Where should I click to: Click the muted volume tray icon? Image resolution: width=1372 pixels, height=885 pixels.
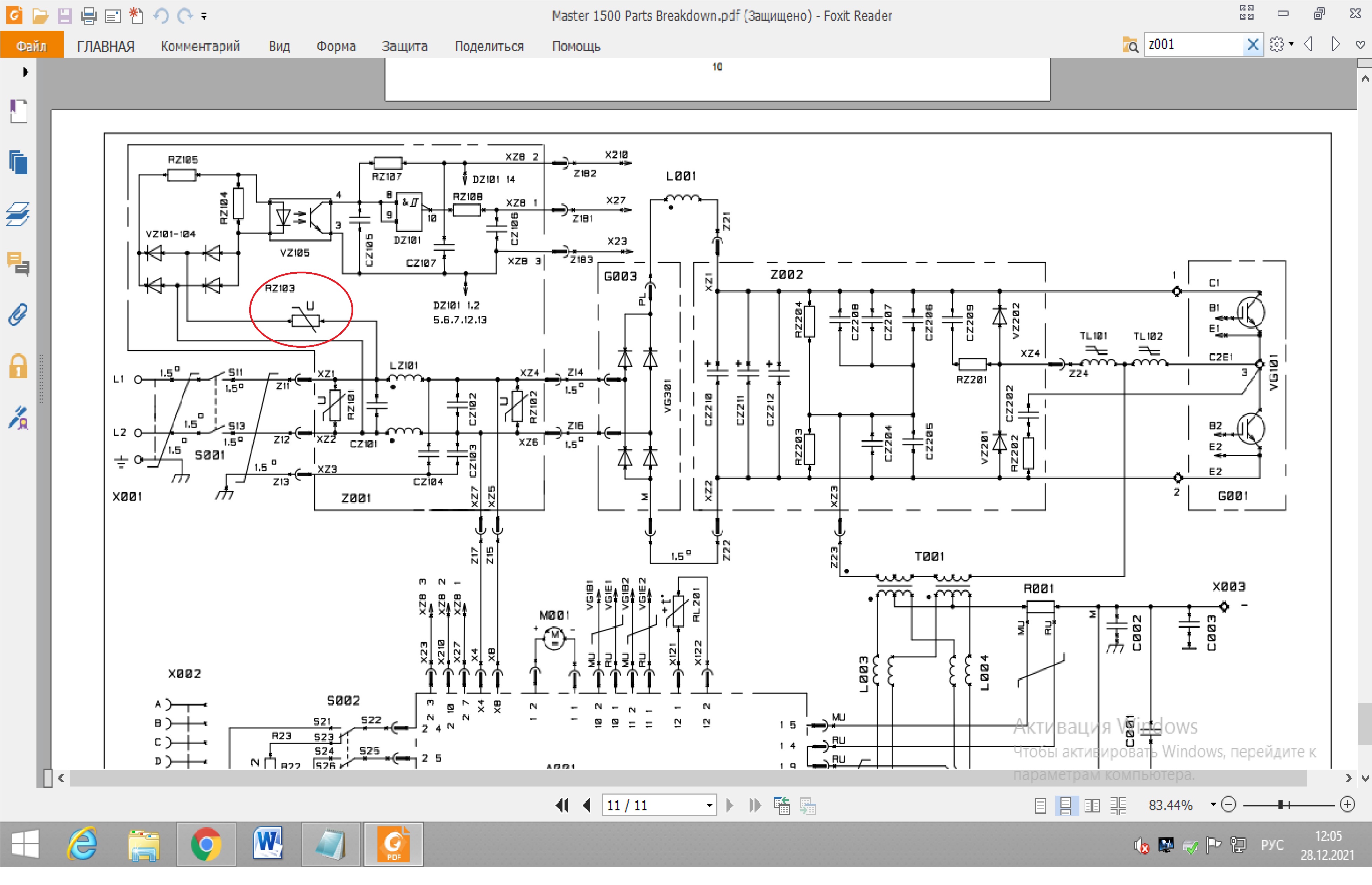[x=1141, y=845]
